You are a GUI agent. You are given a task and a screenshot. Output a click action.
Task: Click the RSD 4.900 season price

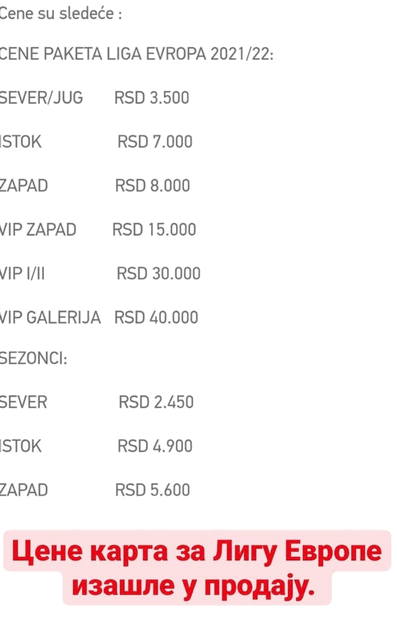point(155,446)
